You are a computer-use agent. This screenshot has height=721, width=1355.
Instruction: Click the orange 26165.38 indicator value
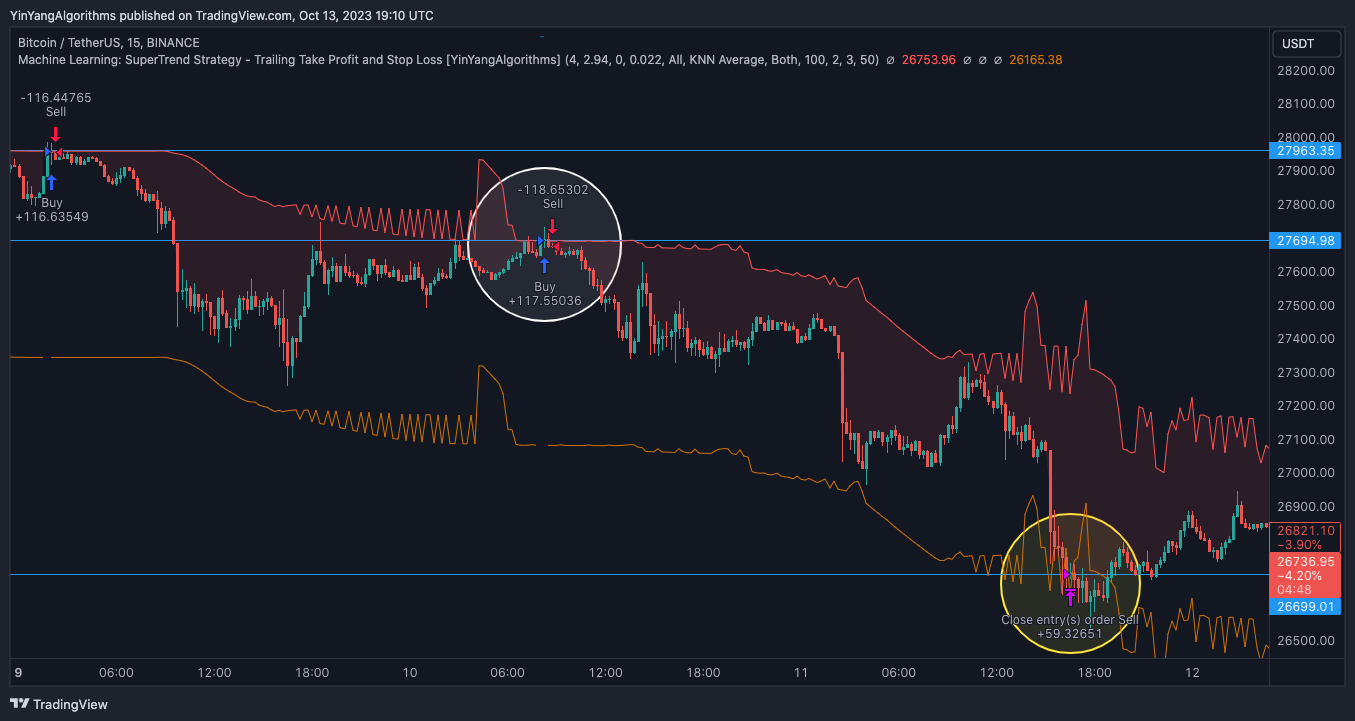click(1035, 60)
